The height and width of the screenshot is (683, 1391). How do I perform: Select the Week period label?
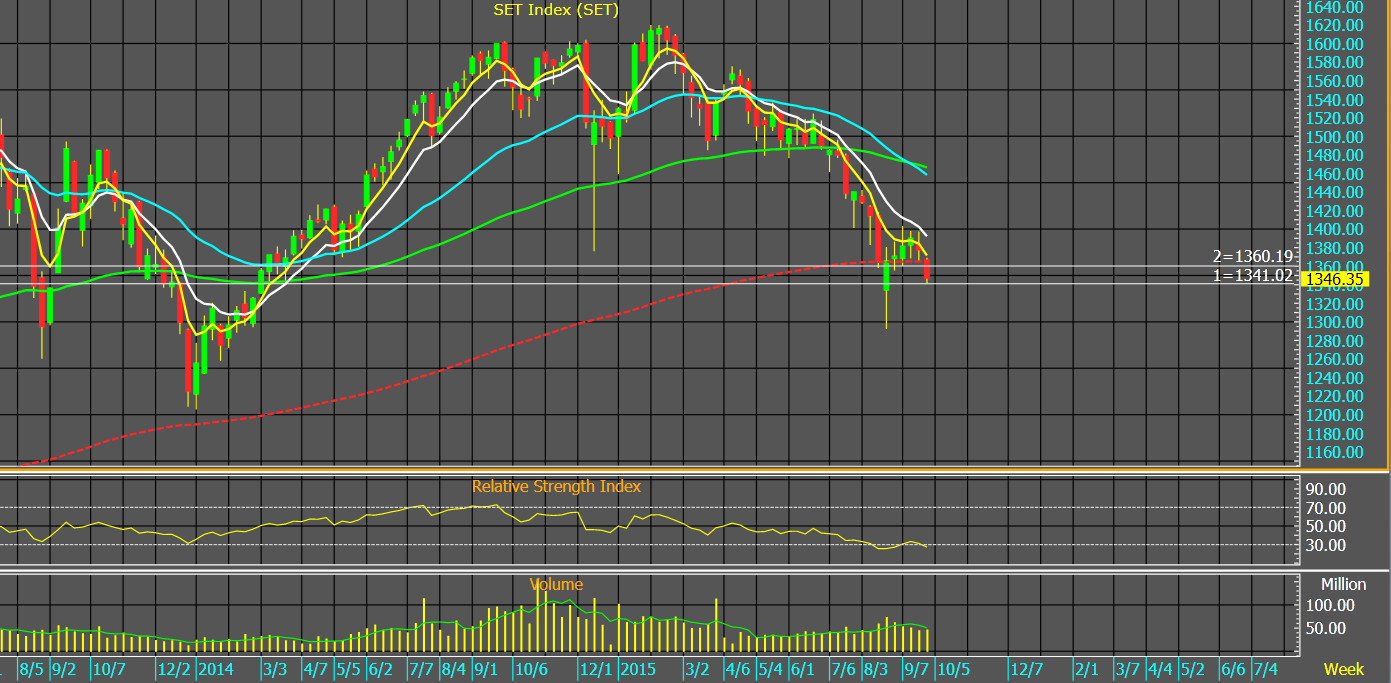point(1343,668)
